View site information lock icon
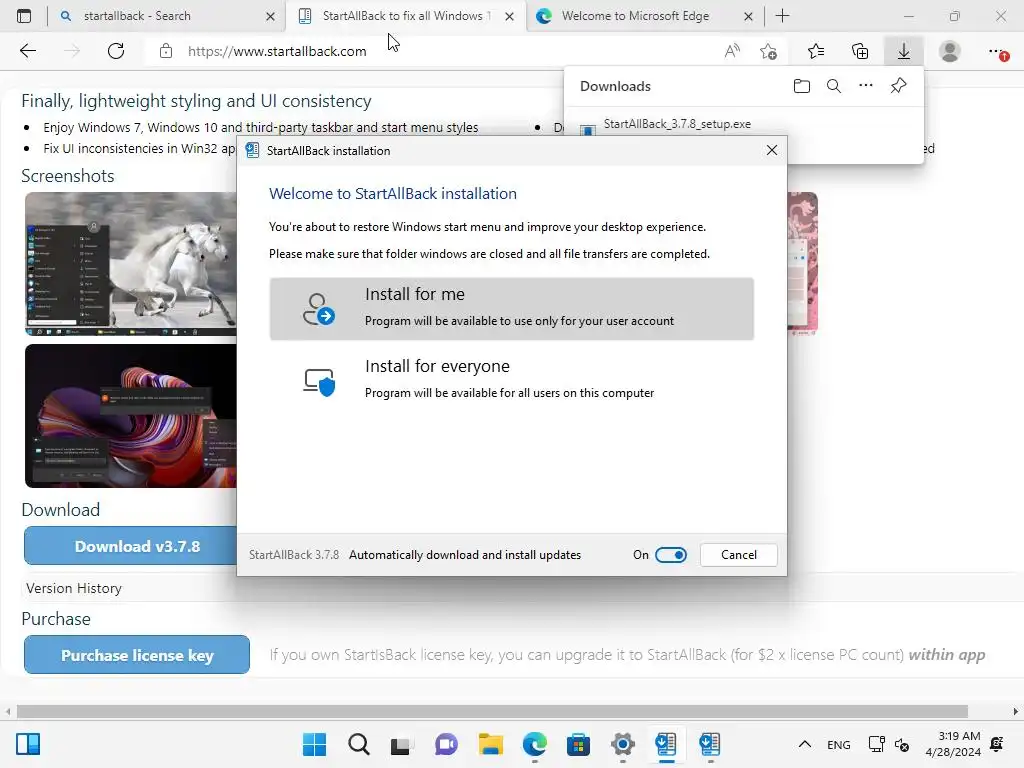The height and width of the screenshot is (768, 1024). (x=166, y=51)
